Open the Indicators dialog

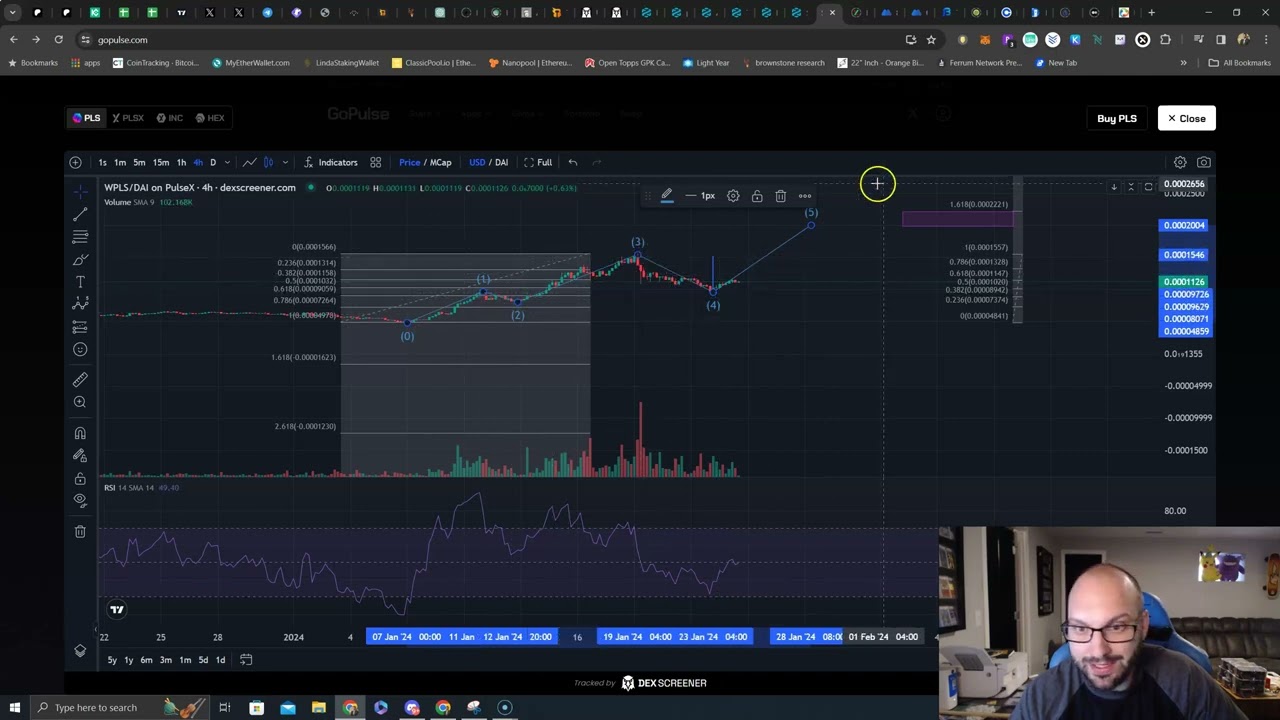click(x=330, y=162)
